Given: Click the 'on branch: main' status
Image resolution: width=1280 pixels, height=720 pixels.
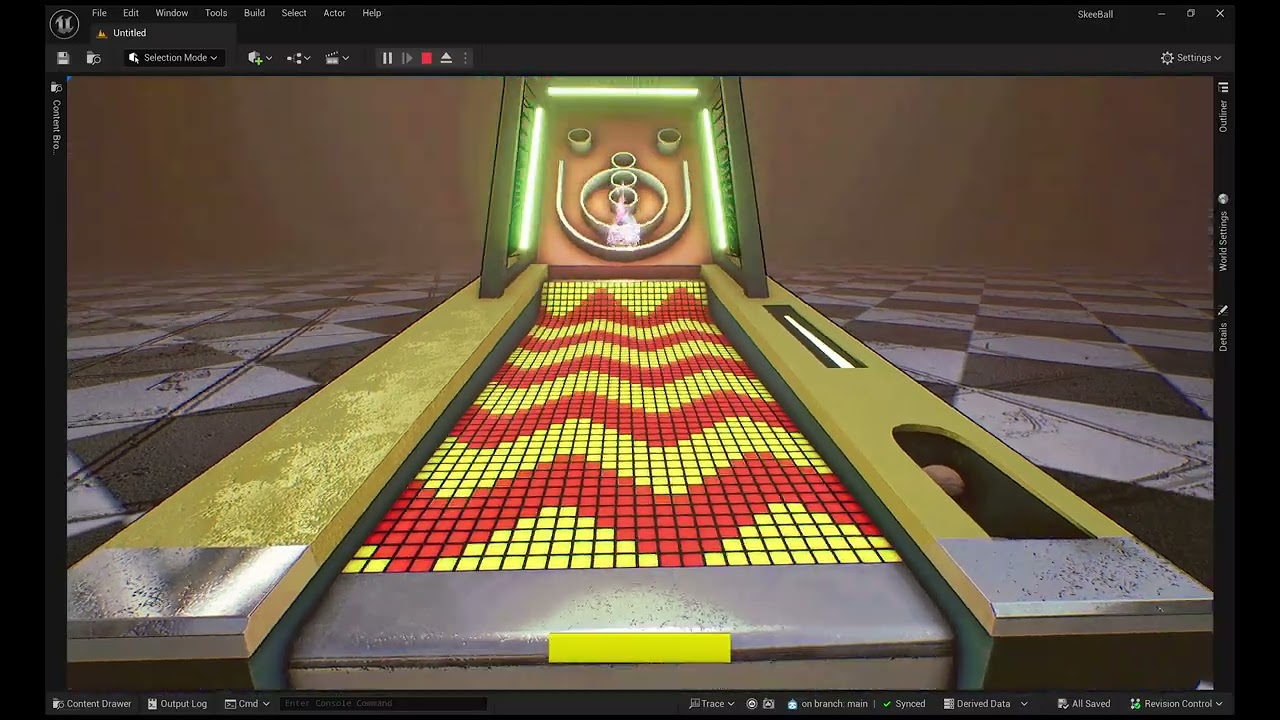Looking at the screenshot, I should pos(827,704).
